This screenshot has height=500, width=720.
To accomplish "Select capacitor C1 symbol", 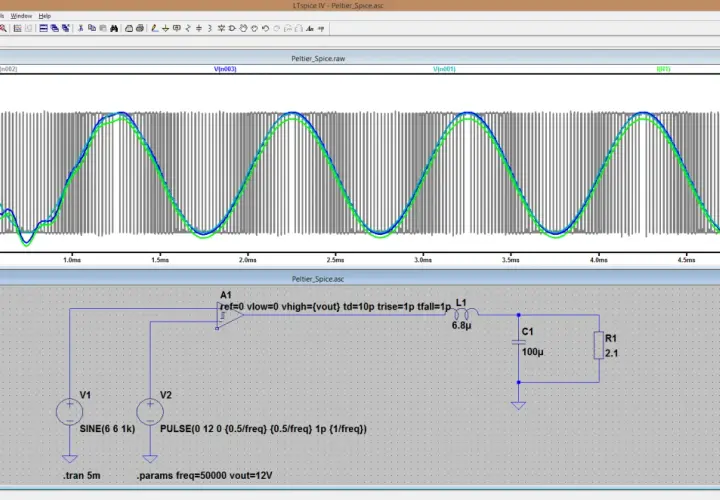I will [518, 342].
